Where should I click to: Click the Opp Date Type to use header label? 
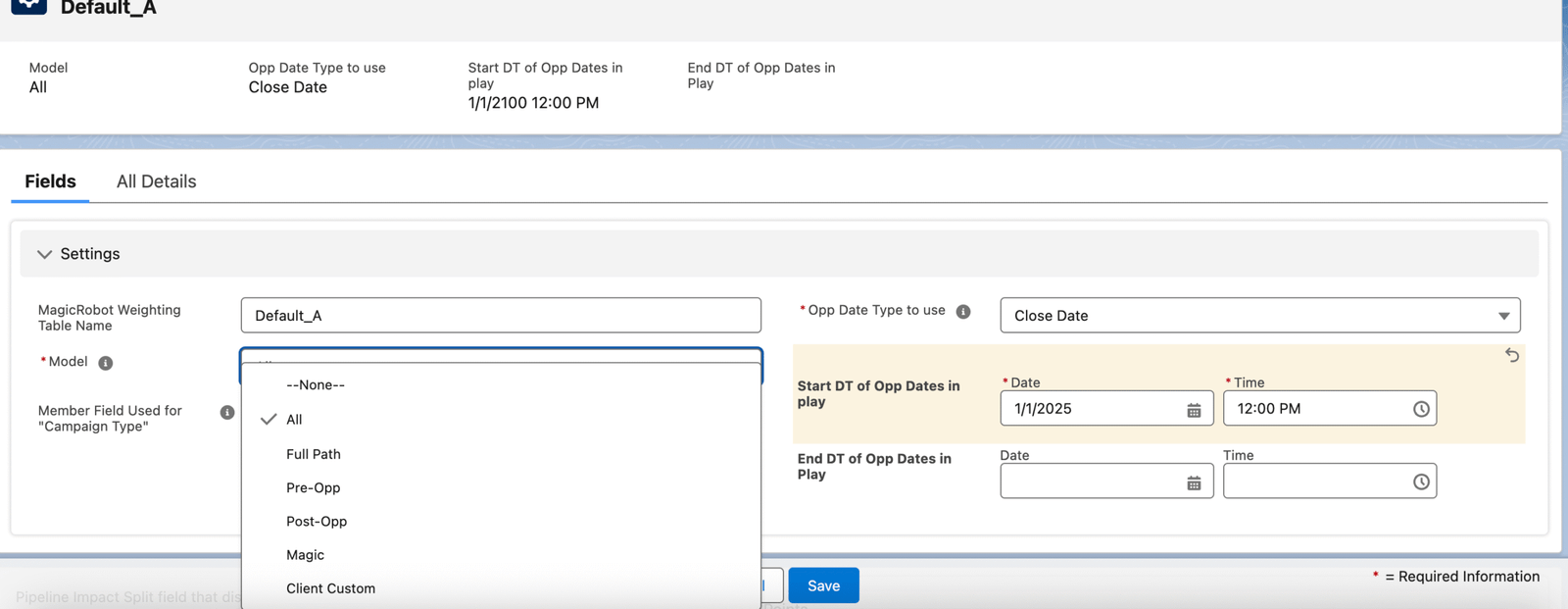coord(318,68)
